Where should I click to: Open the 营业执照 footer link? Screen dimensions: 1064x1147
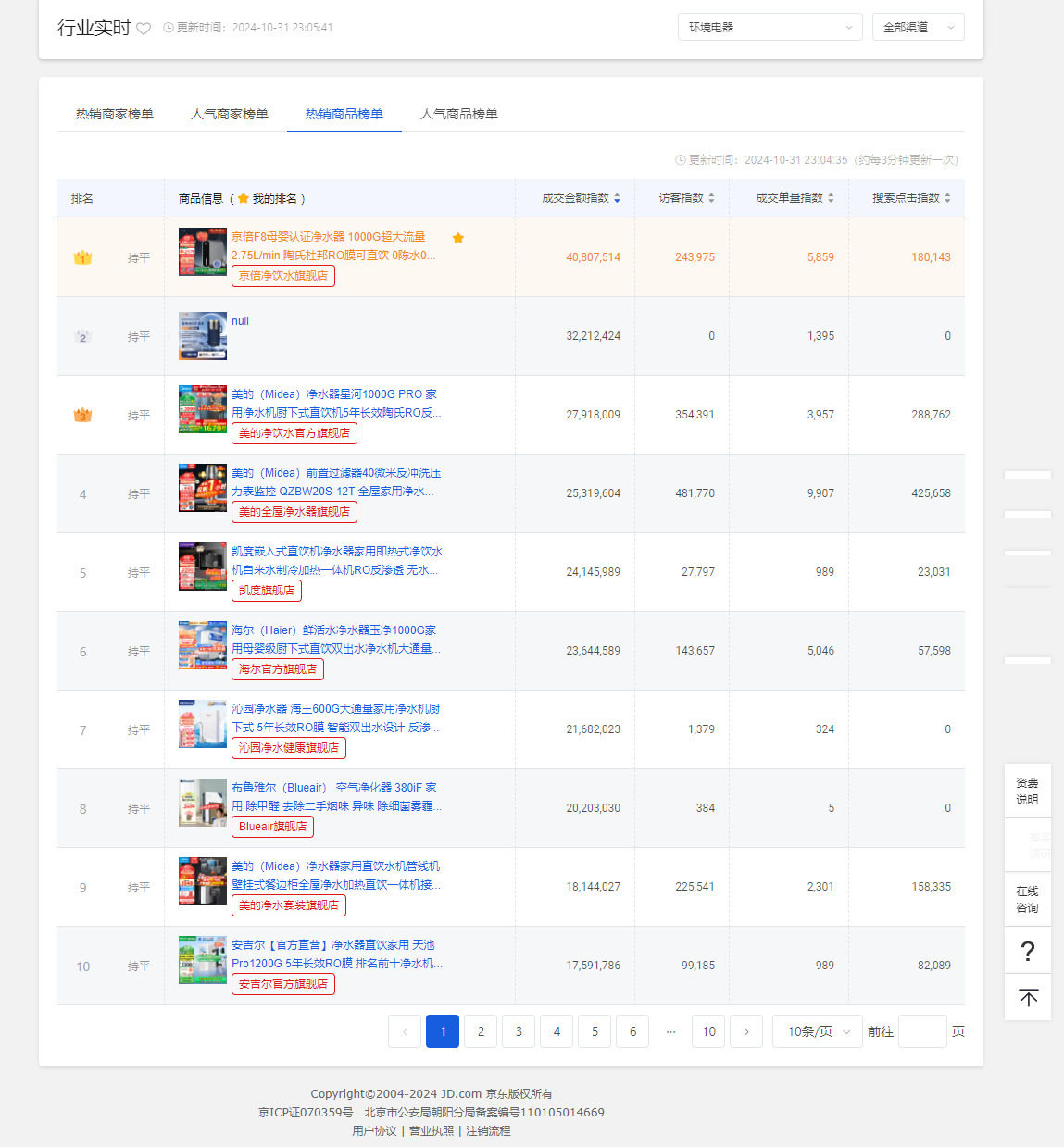pos(432,1130)
